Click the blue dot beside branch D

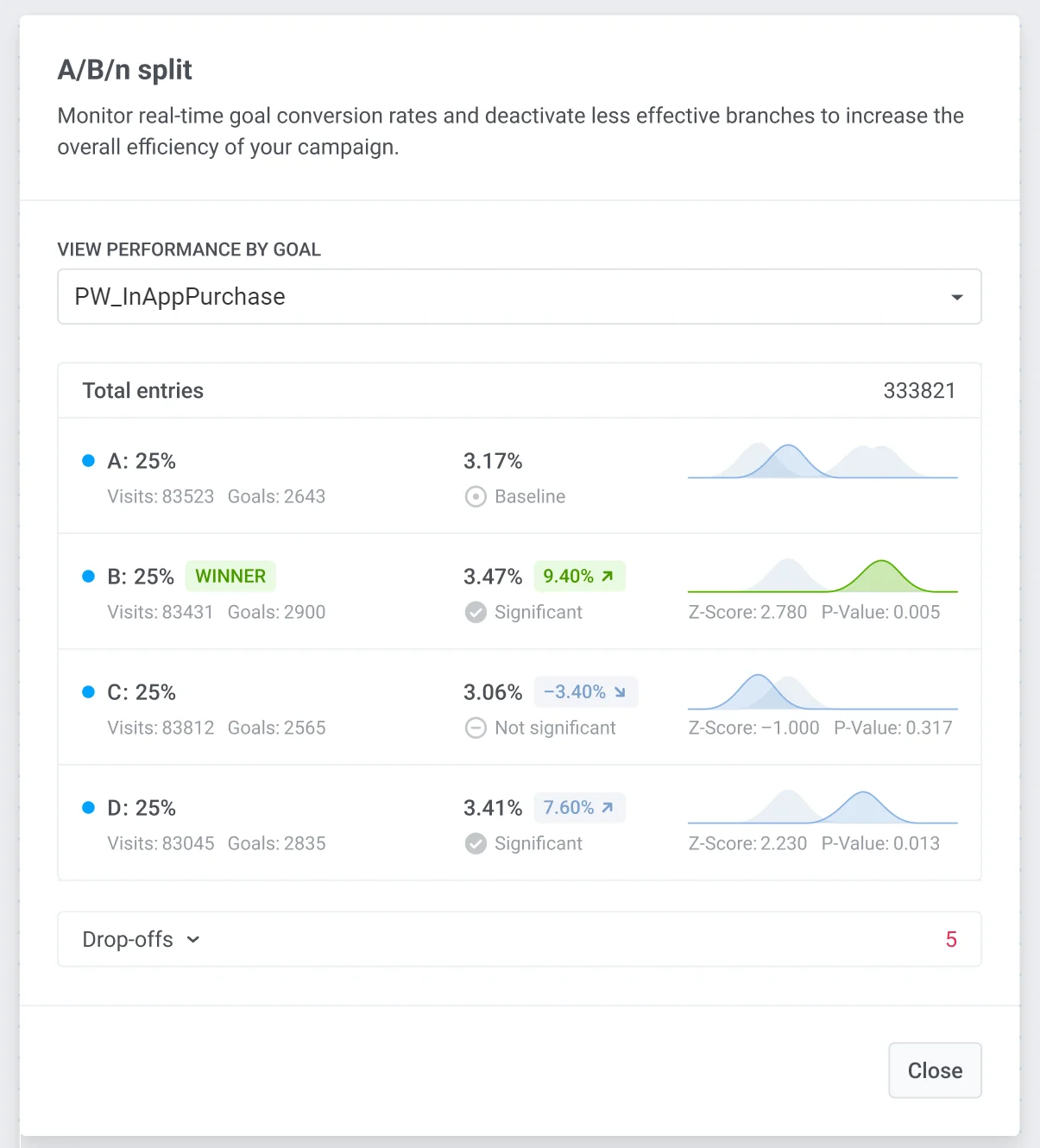coord(88,808)
